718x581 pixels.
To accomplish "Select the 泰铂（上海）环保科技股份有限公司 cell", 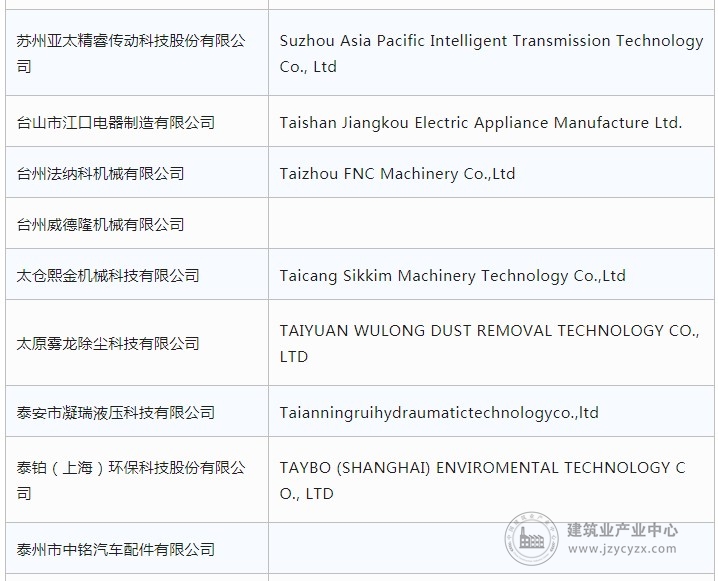I will (x=137, y=480).
